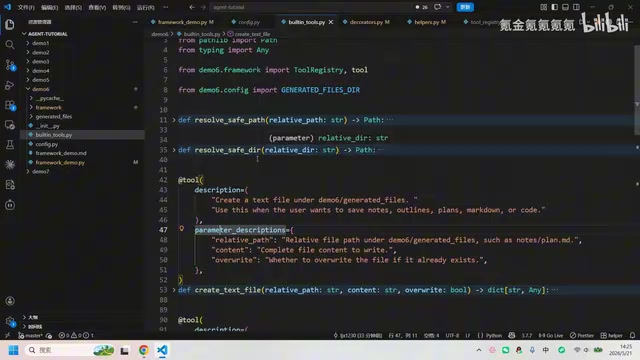Open the master git branch indicator
This screenshot has width=640, height=360.
point(31,335)
